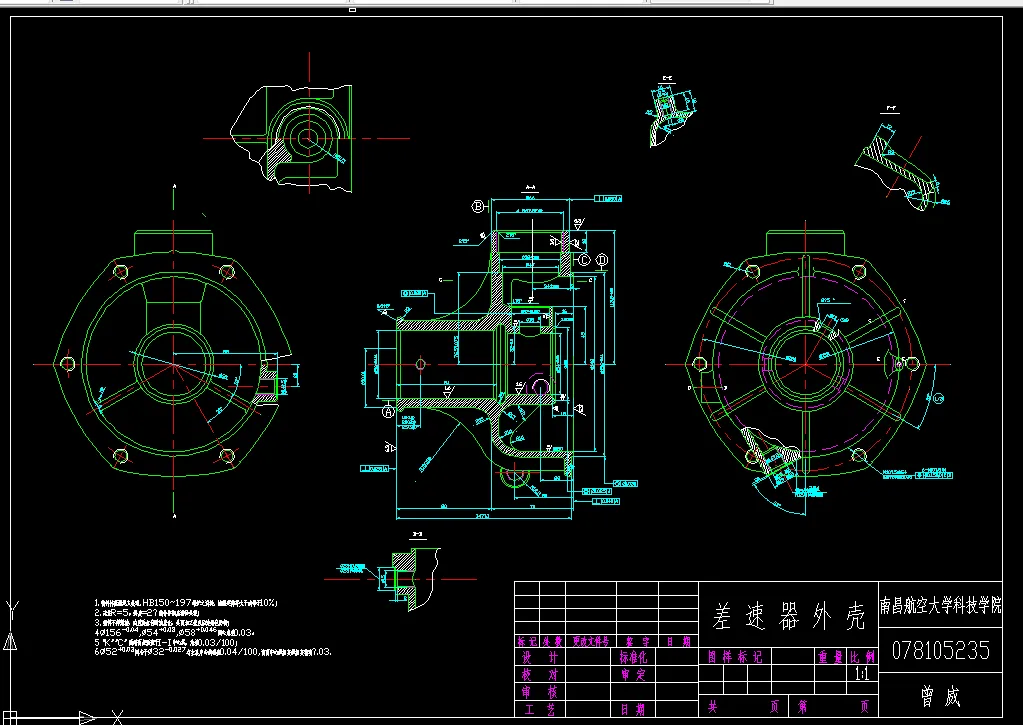Image resolution: width=1023 pixels, height=725 pixels.
Task: Select the datum circle labeled D
Action: [602, 260]
